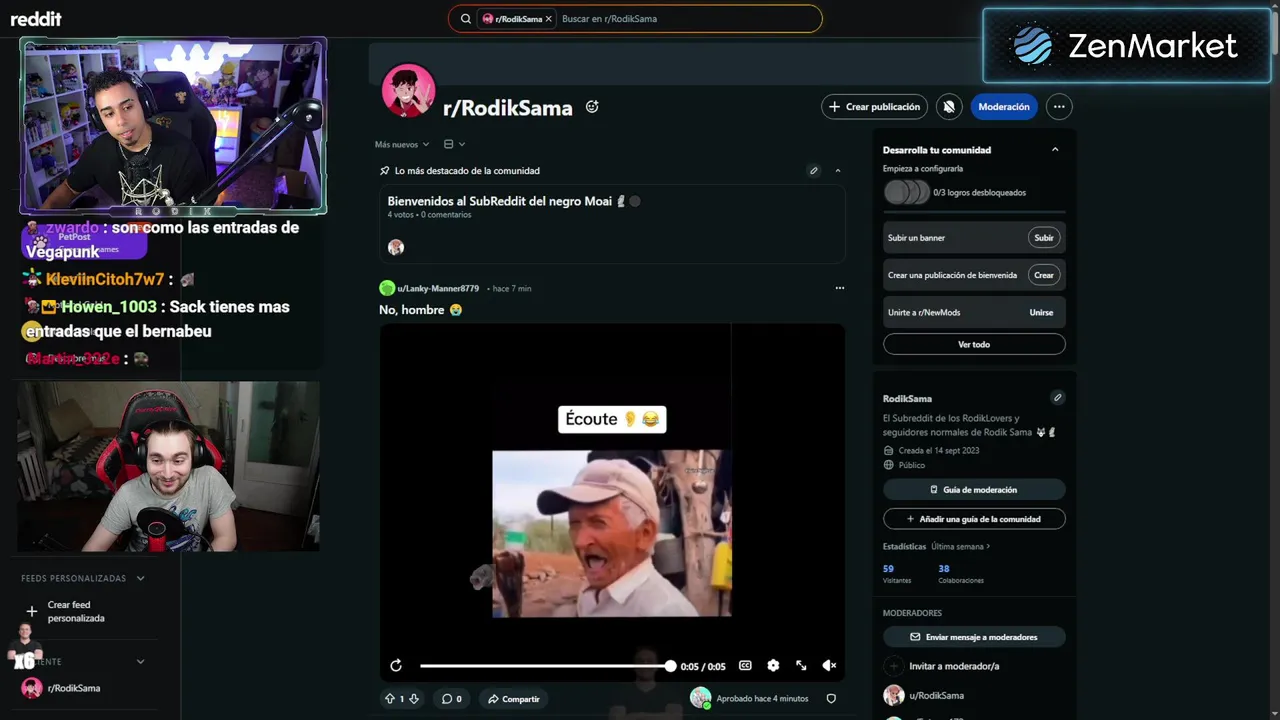This screenshot has width=1280, height=720.
Task: Open the Moderación tools
Action: point(1004,107)
